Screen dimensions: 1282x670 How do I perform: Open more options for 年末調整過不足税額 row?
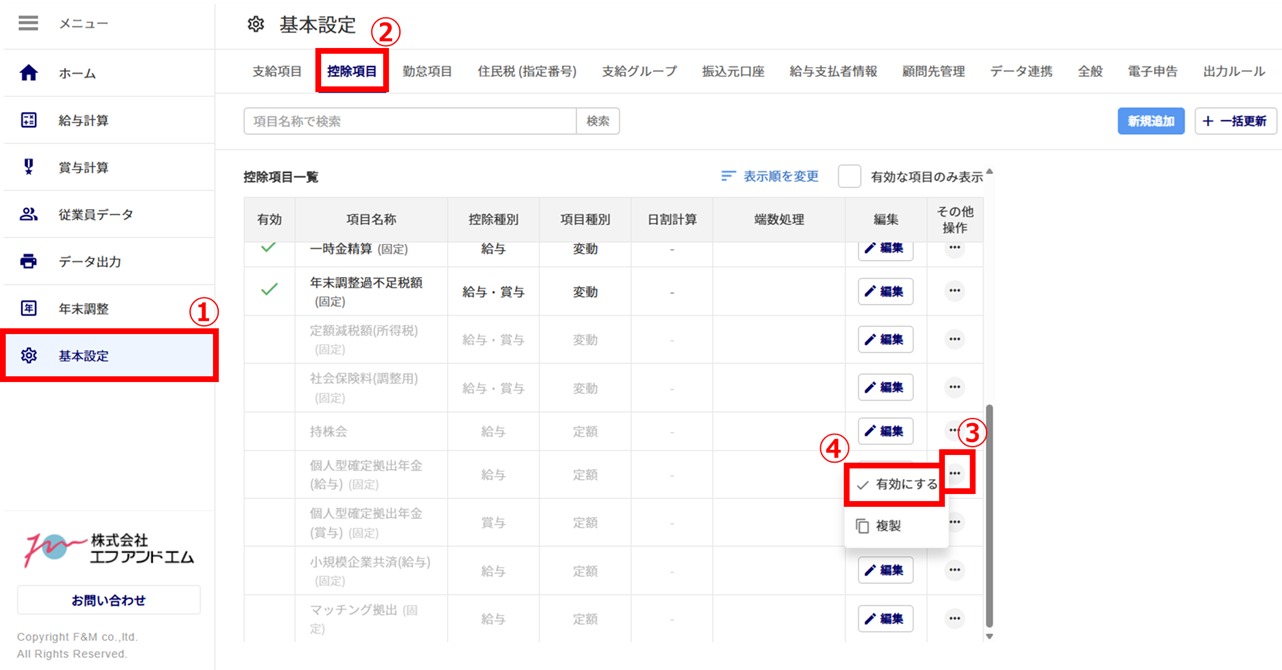[954, 291]
